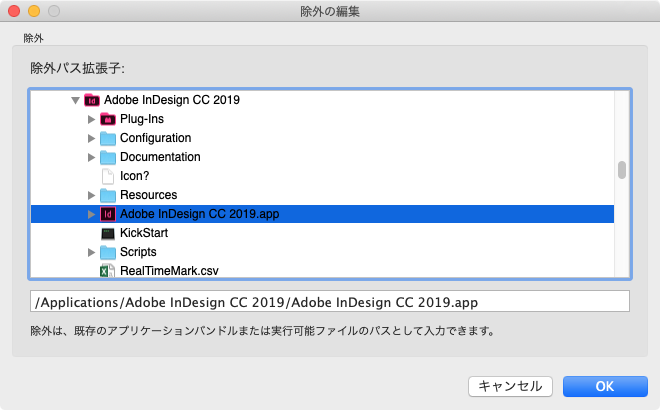
Task: Click the Configuration folder icon
Action: [x=108, y=138]
